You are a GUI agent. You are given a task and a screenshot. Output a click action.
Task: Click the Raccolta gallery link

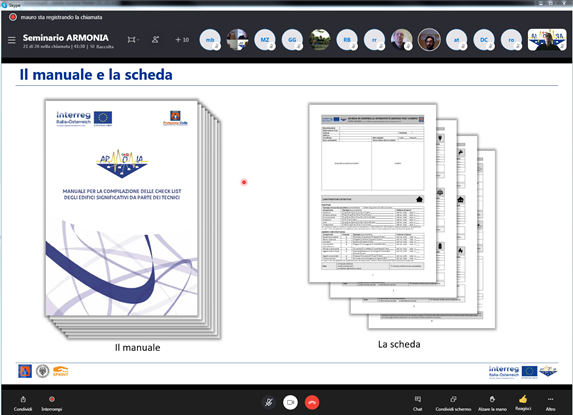(x=102, y=47)
